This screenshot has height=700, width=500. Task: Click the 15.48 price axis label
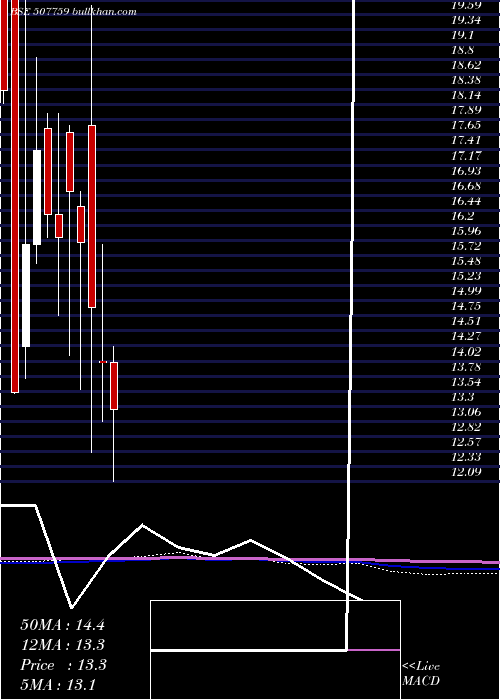point(466,261)
